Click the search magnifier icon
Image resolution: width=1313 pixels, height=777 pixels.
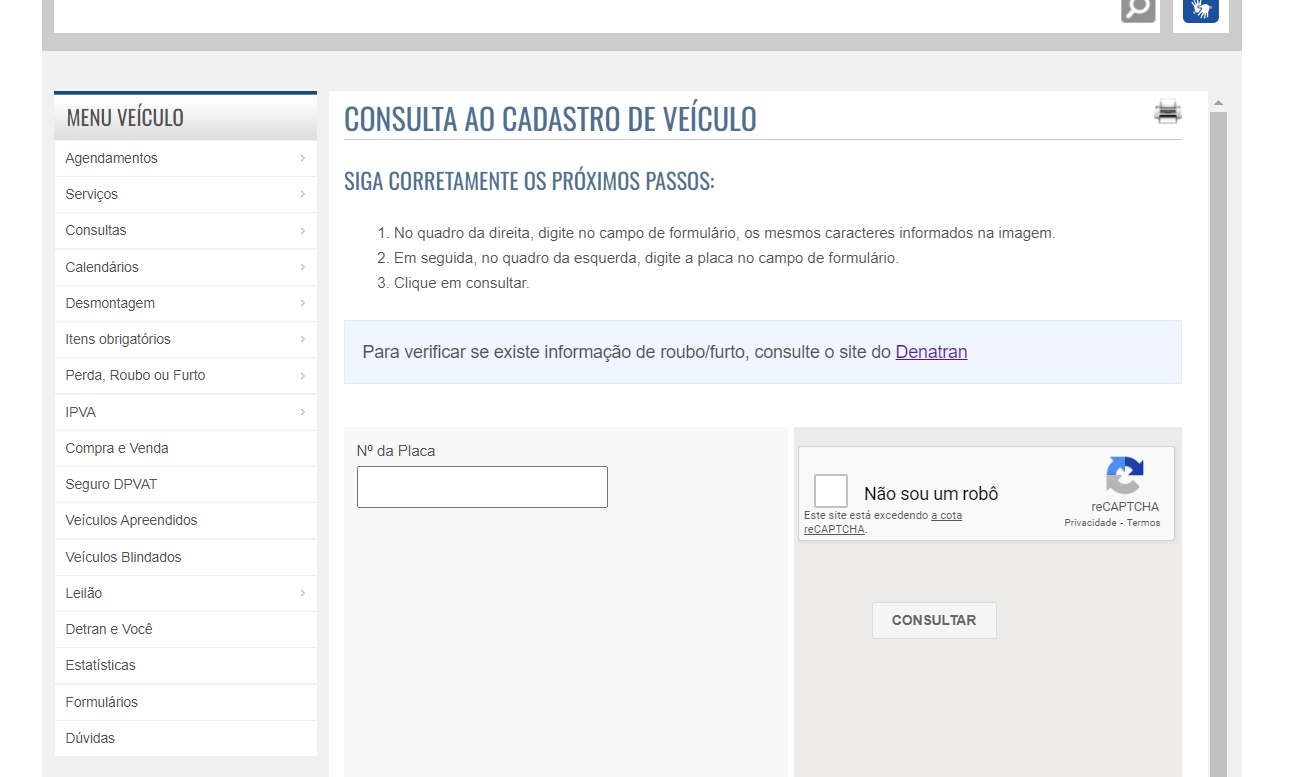(1137, 9)
